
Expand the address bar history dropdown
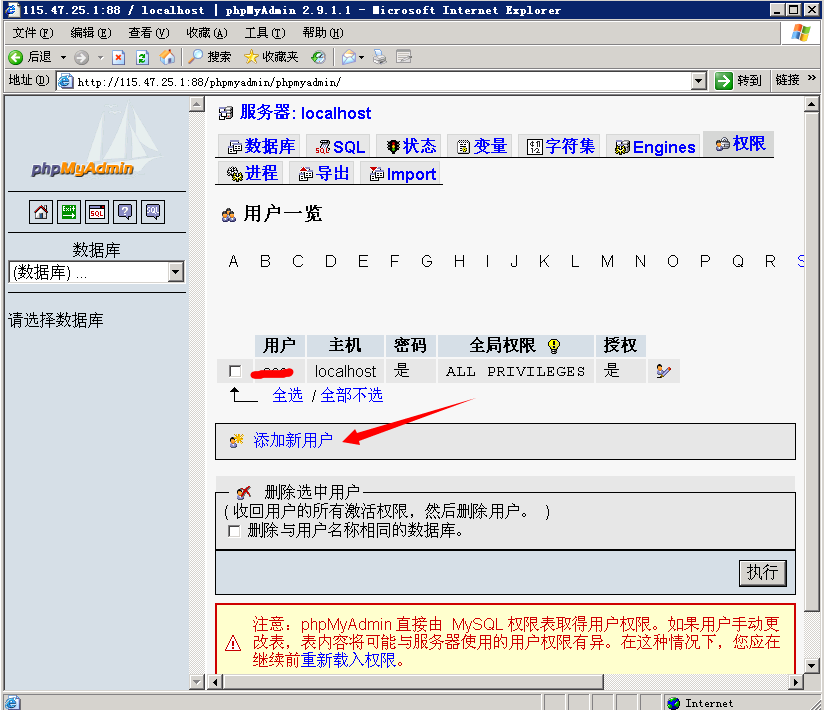point(698,81)
